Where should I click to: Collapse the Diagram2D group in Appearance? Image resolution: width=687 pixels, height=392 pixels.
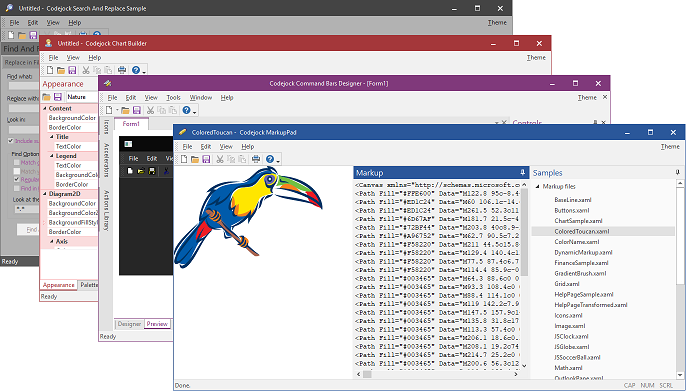click(45, 194)
